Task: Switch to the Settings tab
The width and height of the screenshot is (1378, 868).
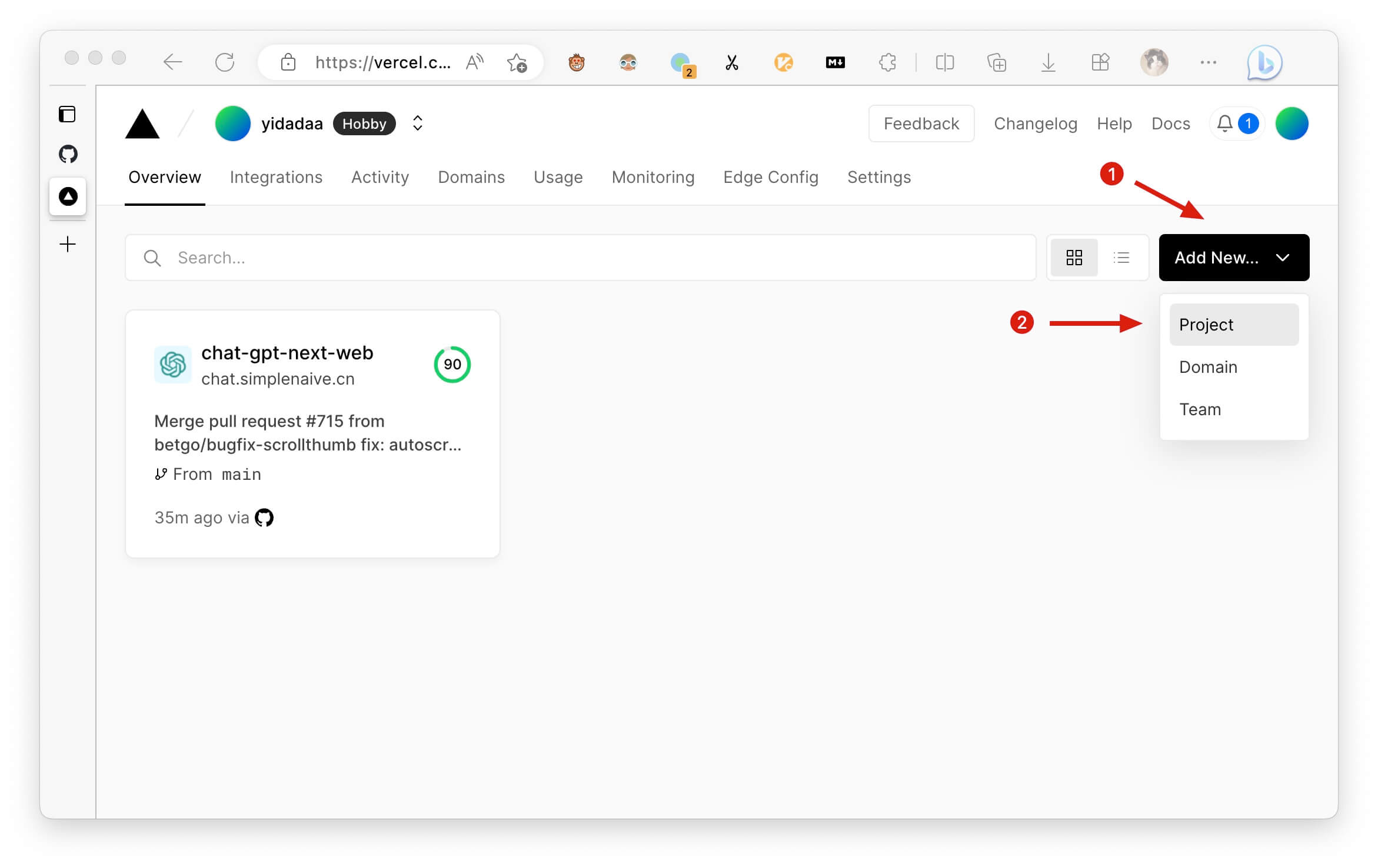Action: click(x=879, y=177)
